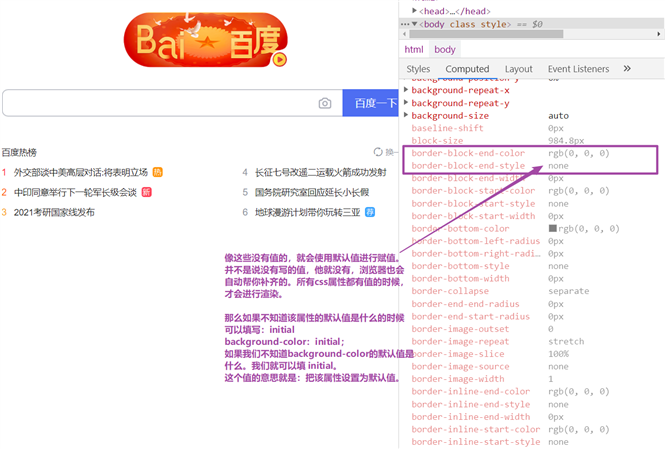Open the more DevTools tabs chevron

[x=627, y=68]
